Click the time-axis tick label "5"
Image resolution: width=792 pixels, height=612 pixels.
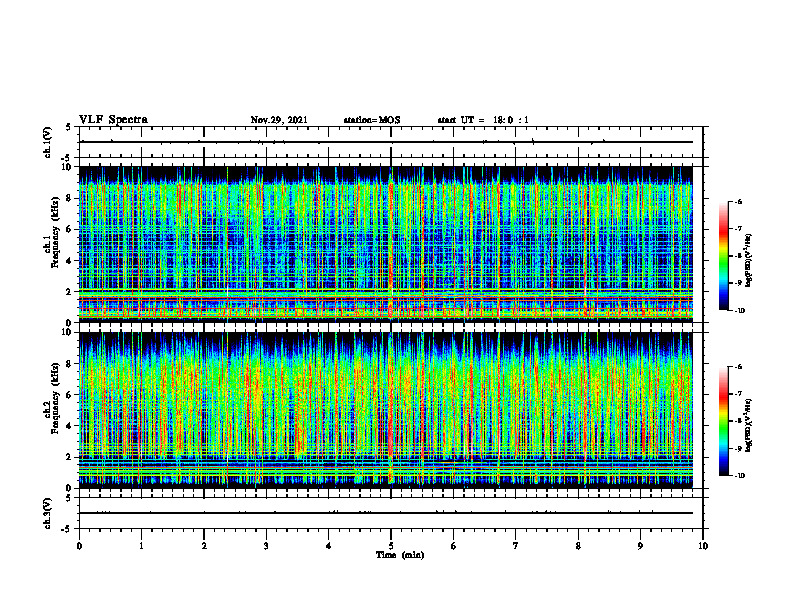[x=391, y=546]
